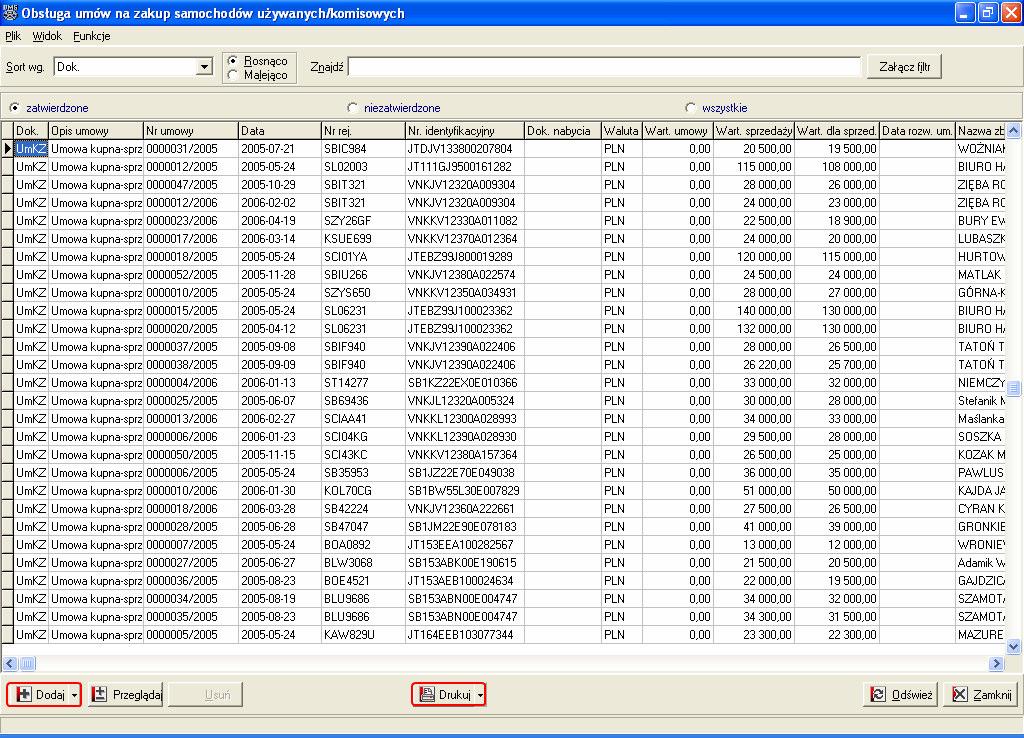1024x738 pixels.
Task: Click date cell 2006-03-14
Action: click(280, 238)
